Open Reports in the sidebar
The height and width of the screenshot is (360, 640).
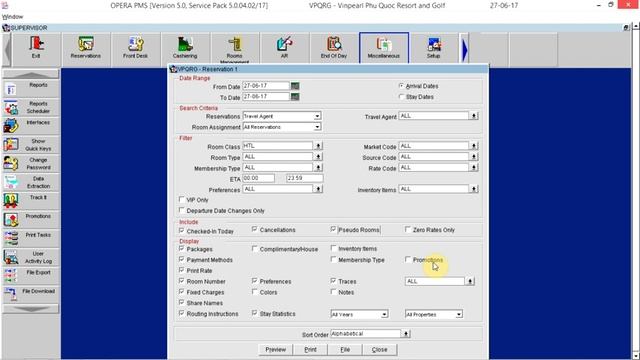[31, 89]
